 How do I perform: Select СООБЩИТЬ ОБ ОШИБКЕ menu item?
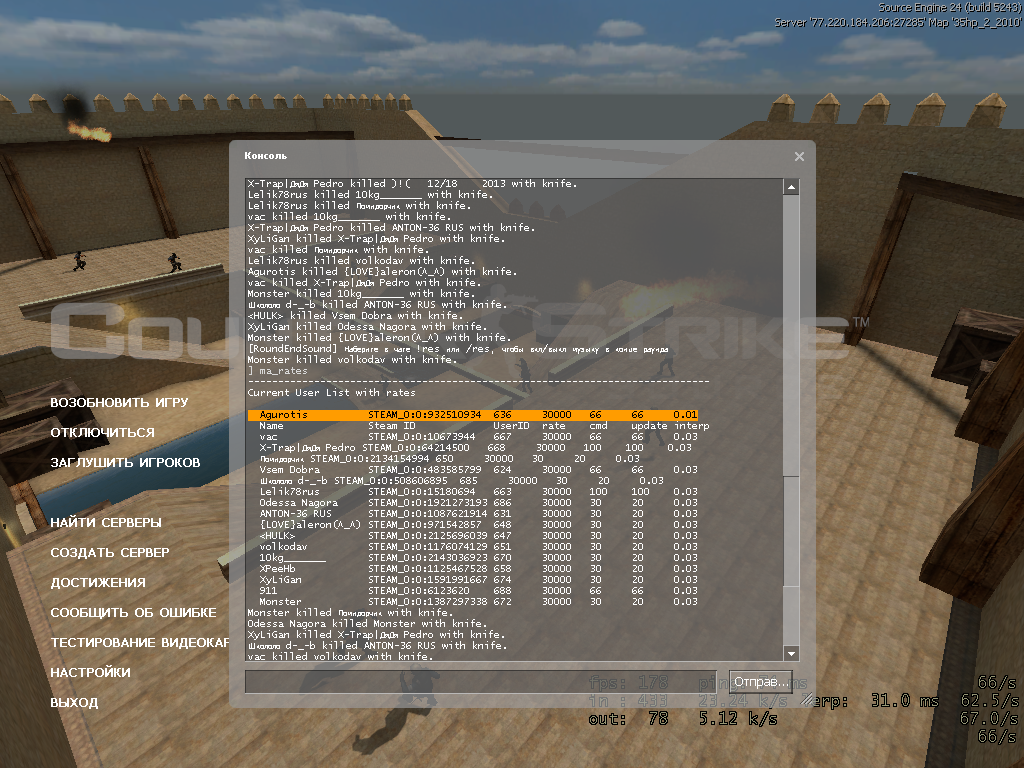(133, 613)
